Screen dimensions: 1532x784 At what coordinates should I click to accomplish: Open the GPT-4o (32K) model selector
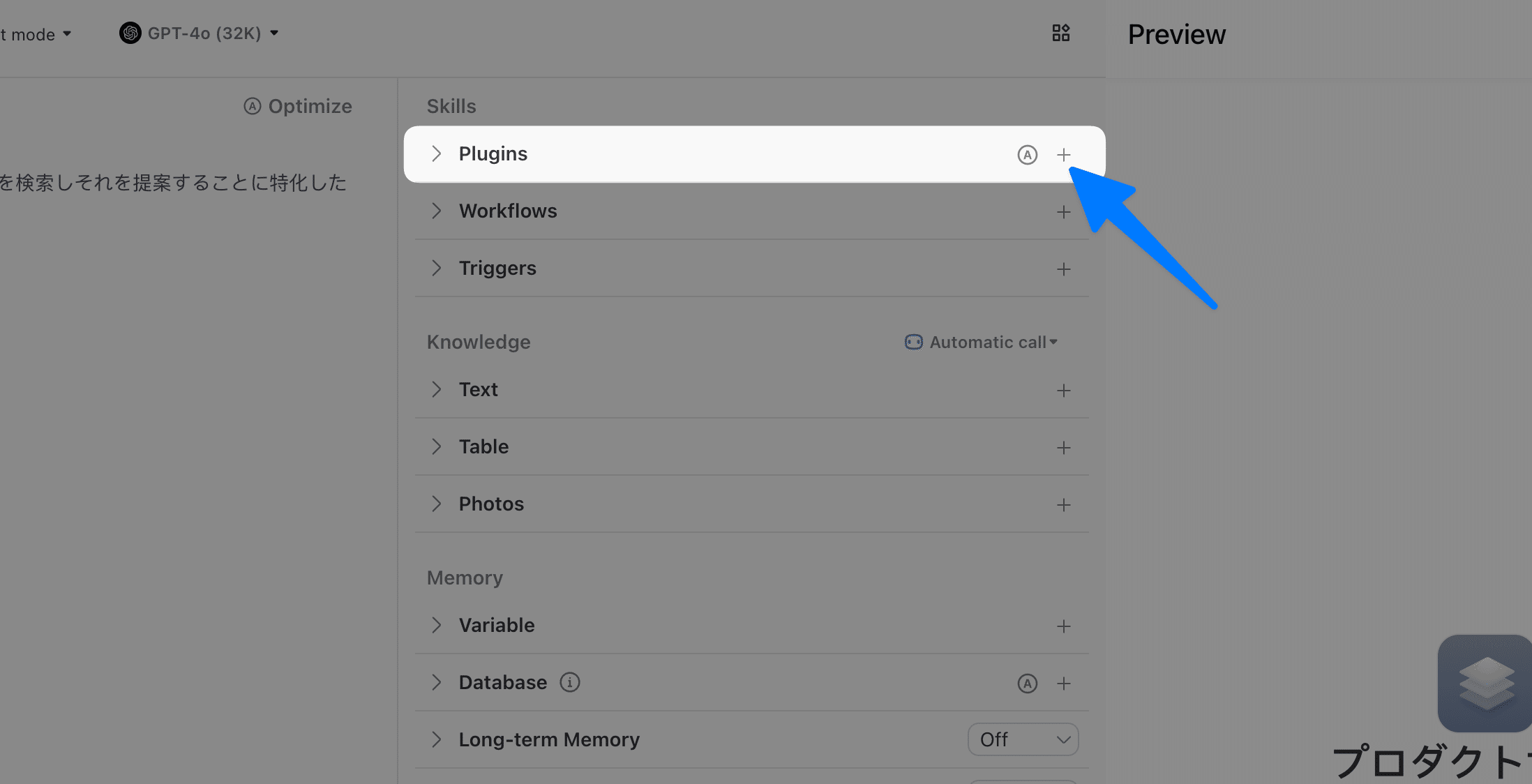point(200,33)
